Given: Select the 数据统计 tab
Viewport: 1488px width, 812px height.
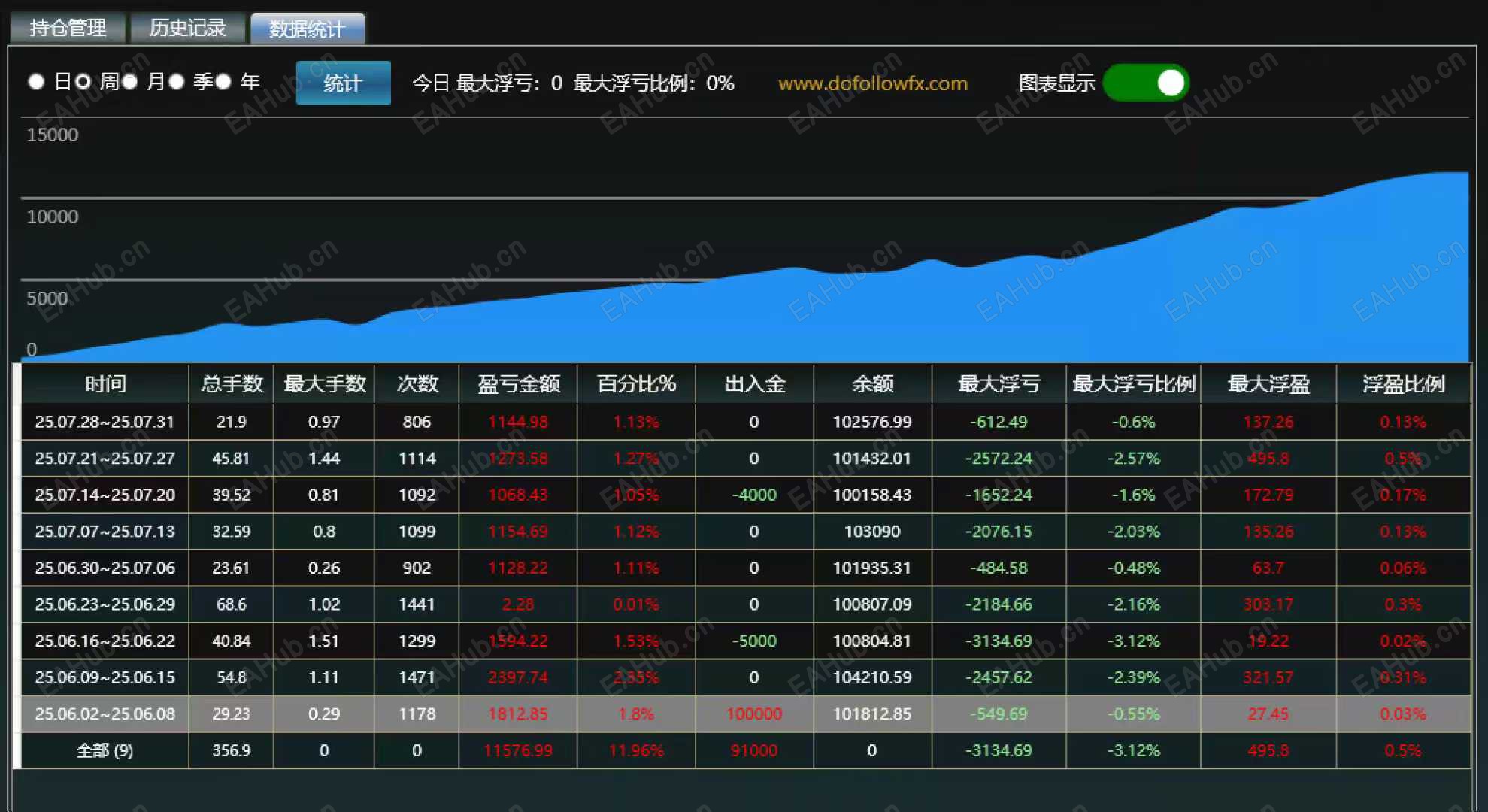Looking at the screenshot, I should click(x=308, y=29).
